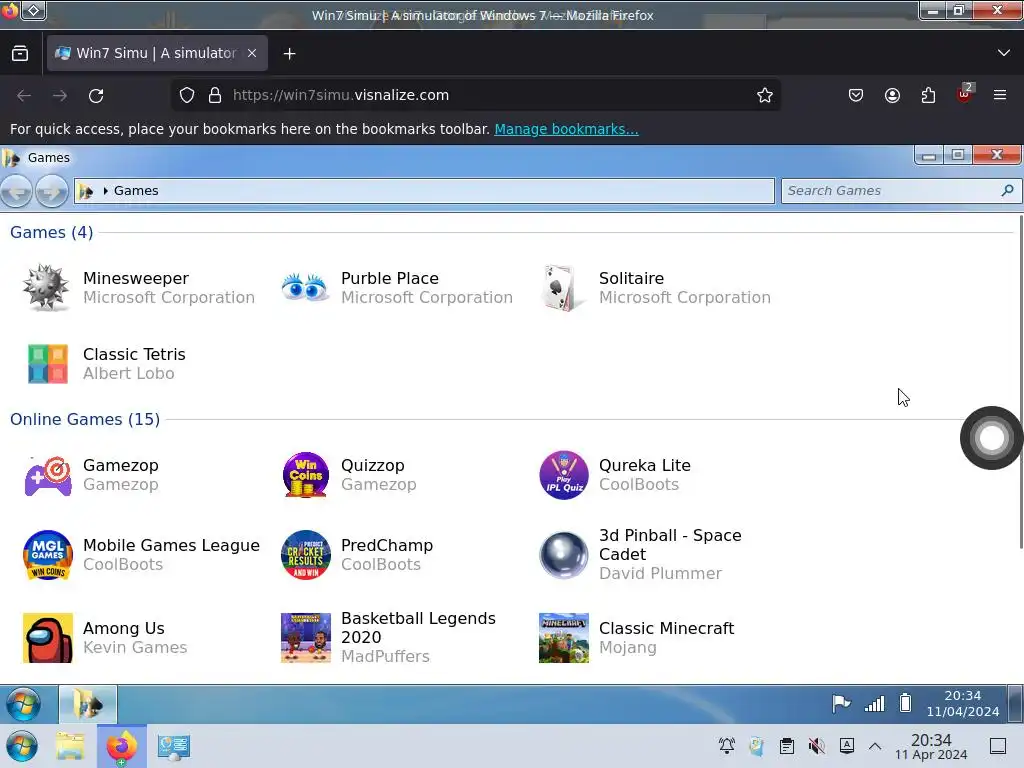Open Firefox View recent browsing button

point(20,54)
